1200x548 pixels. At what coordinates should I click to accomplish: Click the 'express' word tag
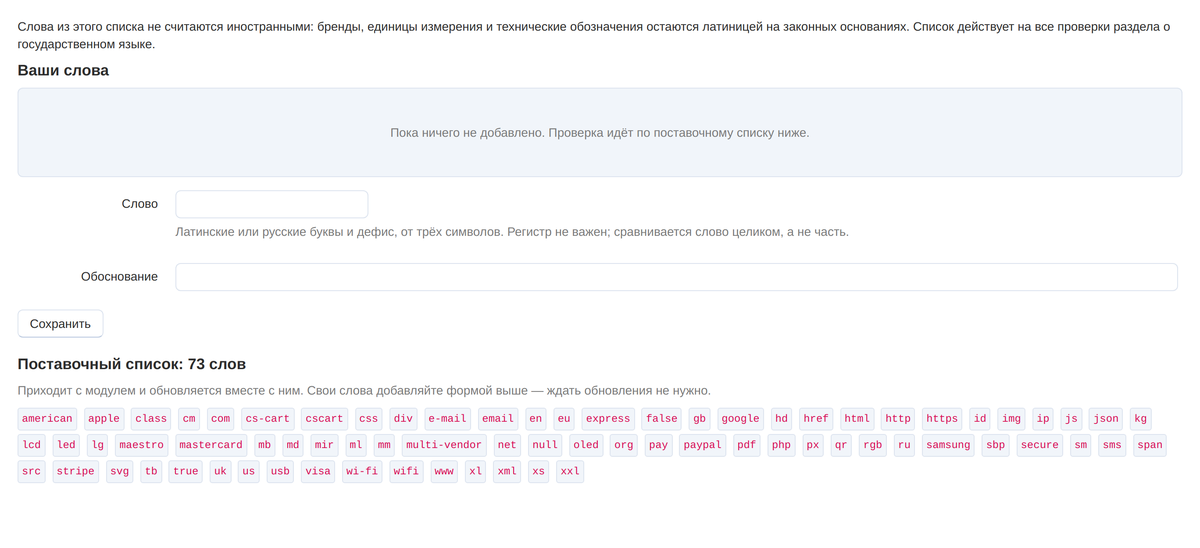pos(608,419)
